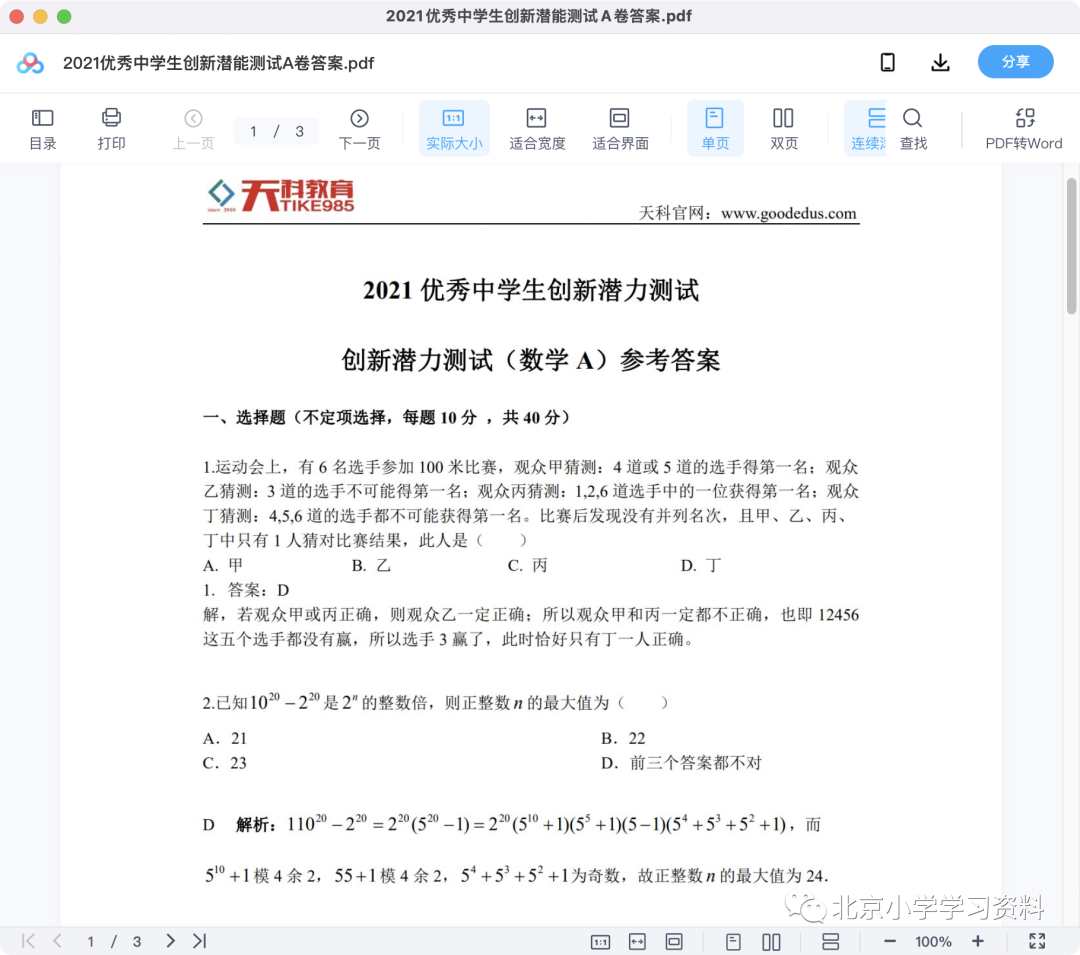The width and height of the screenshot is (1080, 955).
Task: Click bottom bar double page icon
Action: [771, 941]
